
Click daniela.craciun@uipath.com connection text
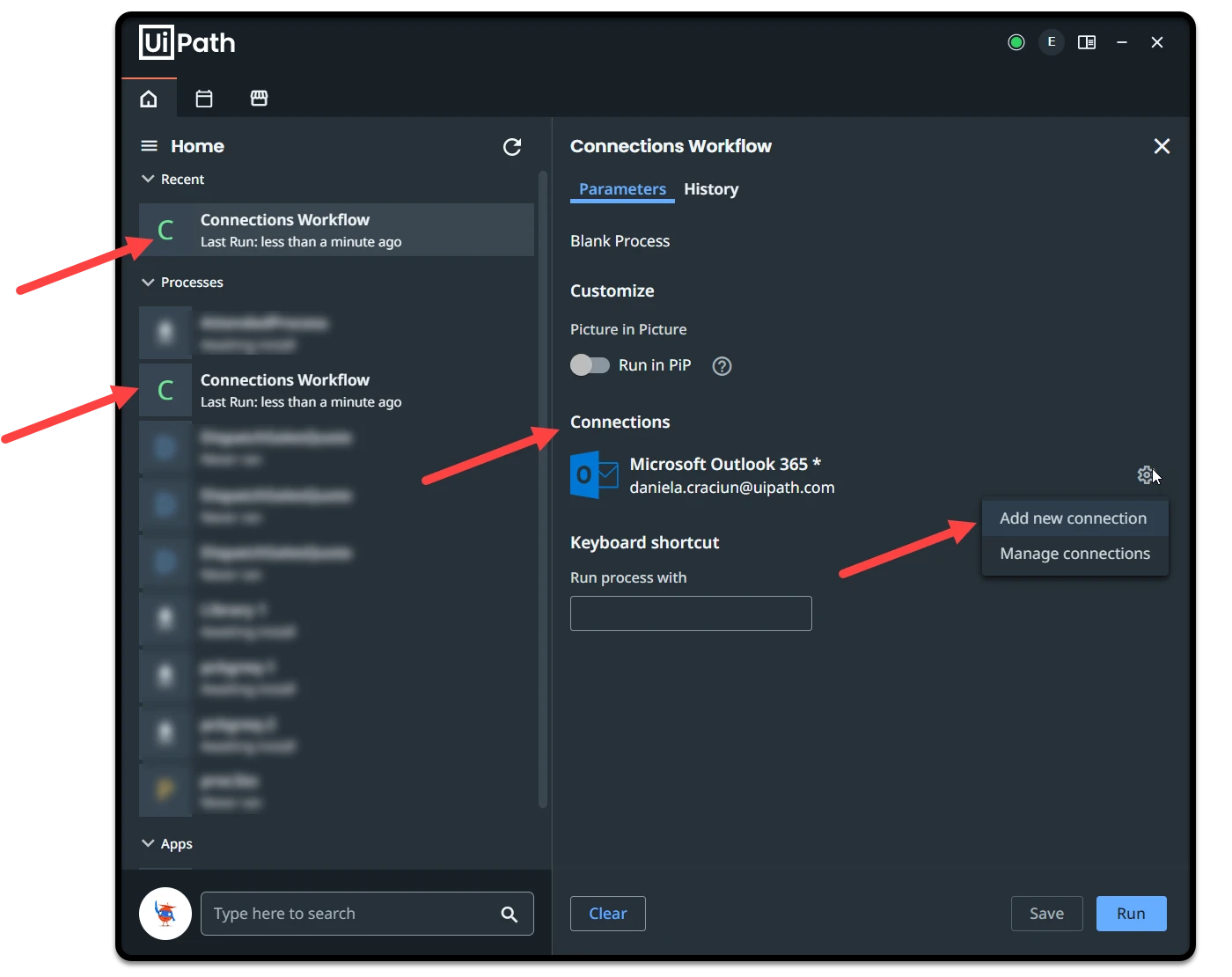[732, 488]
